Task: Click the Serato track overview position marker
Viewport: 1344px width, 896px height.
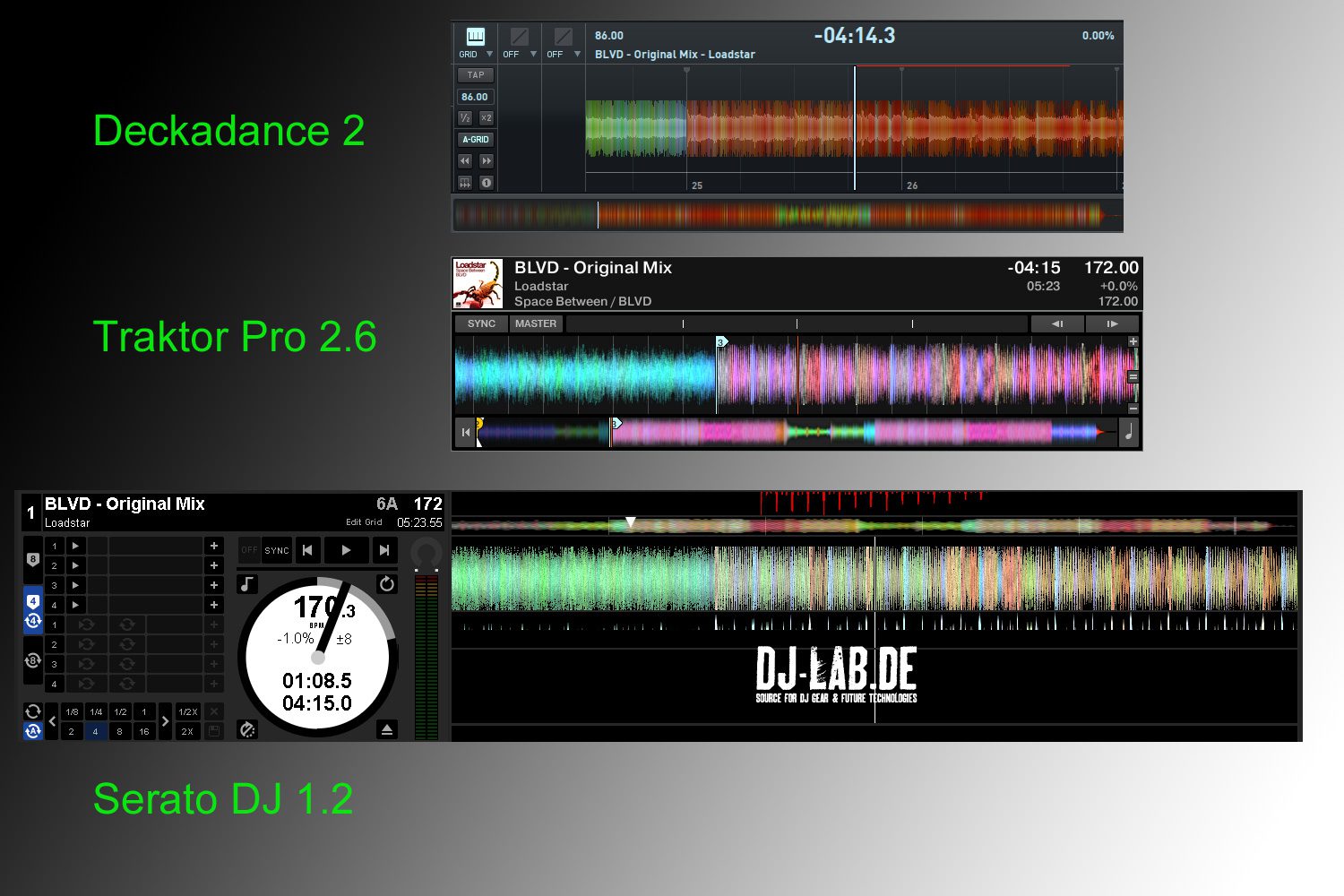Action: (631, 521)
